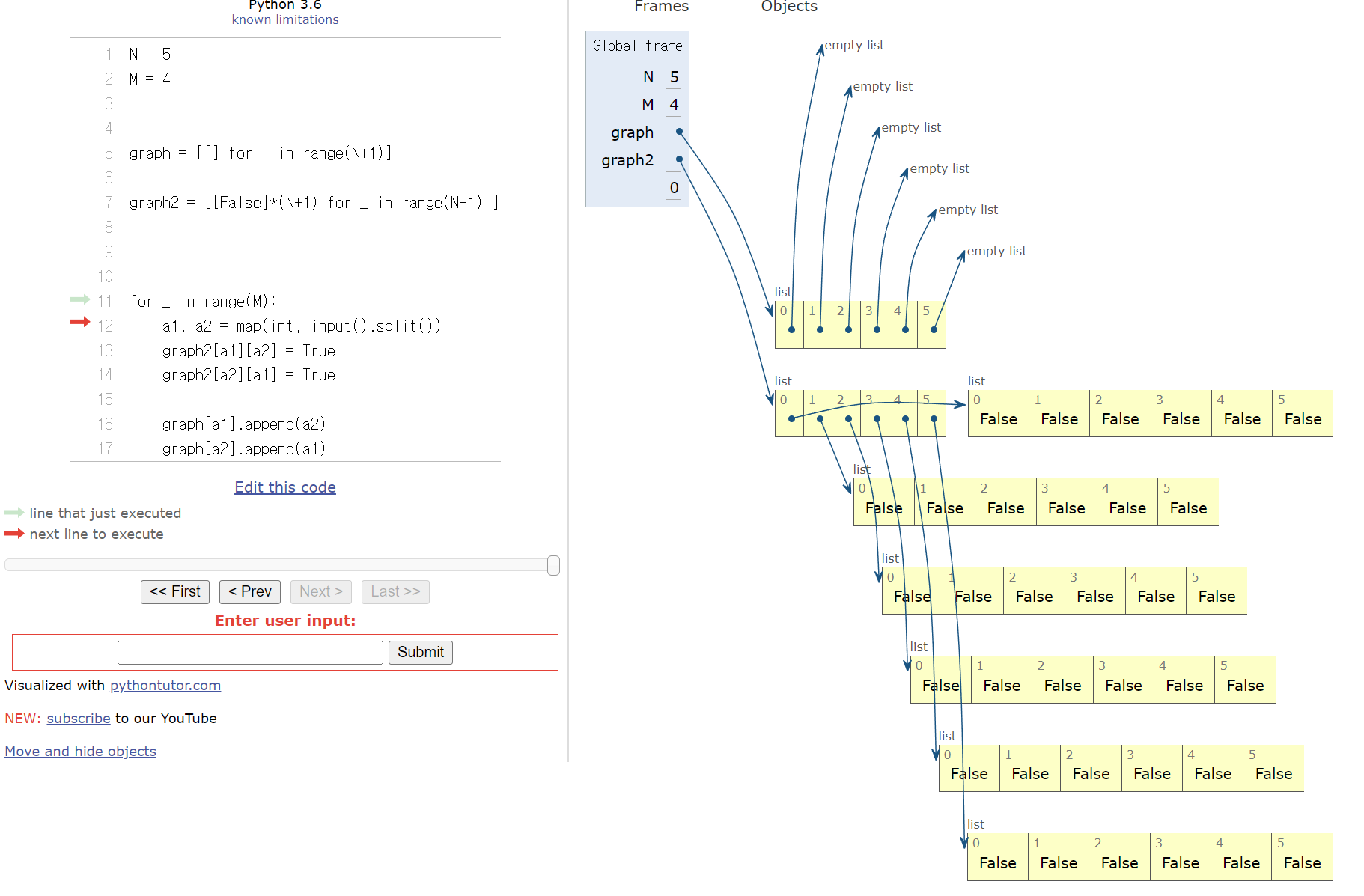Click the green executed-line arrow at line 11
Viewport: 1364px width, 896px height.
[79, 300]
